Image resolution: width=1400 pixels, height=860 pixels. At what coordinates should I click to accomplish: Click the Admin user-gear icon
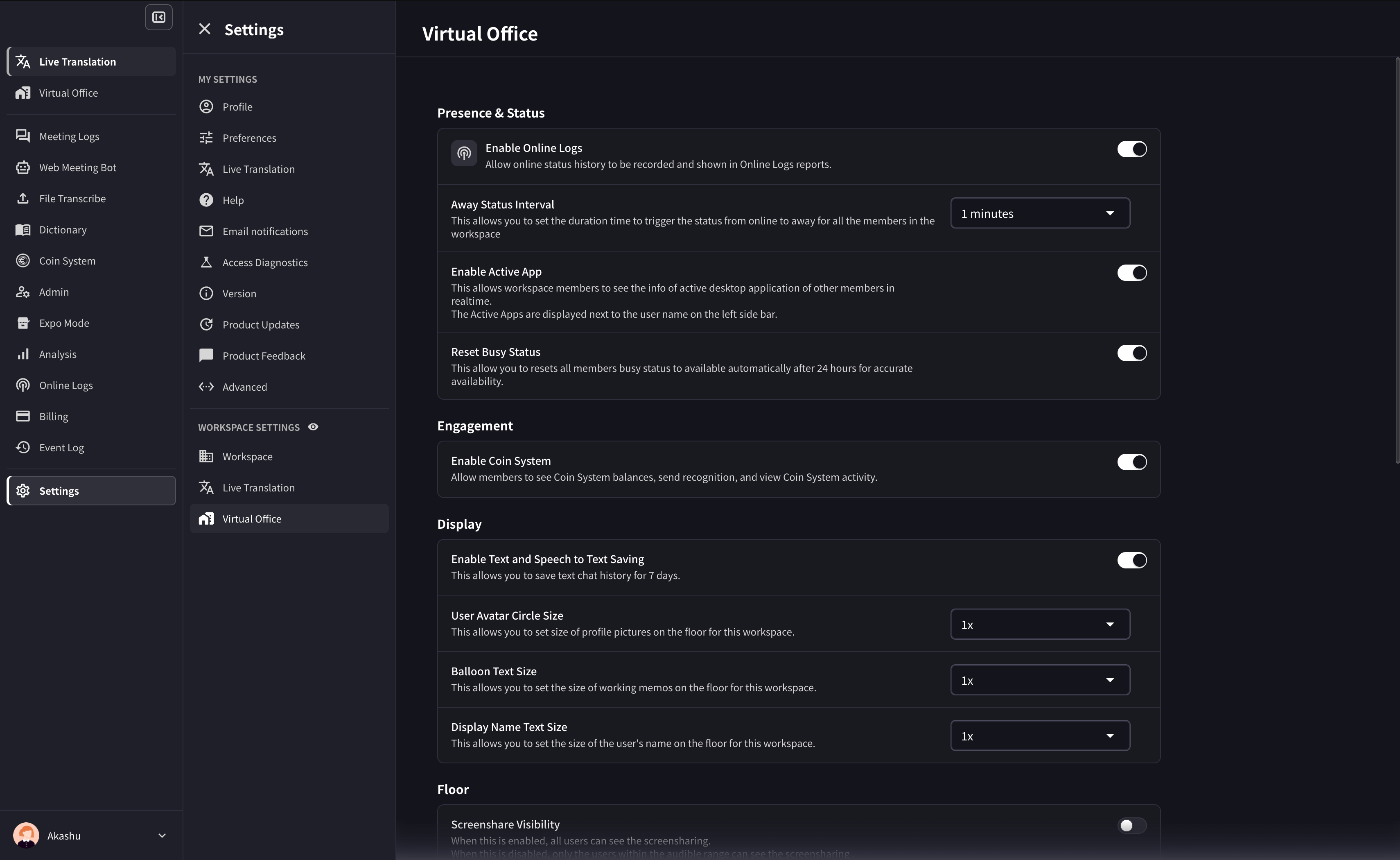coord(23,292)
